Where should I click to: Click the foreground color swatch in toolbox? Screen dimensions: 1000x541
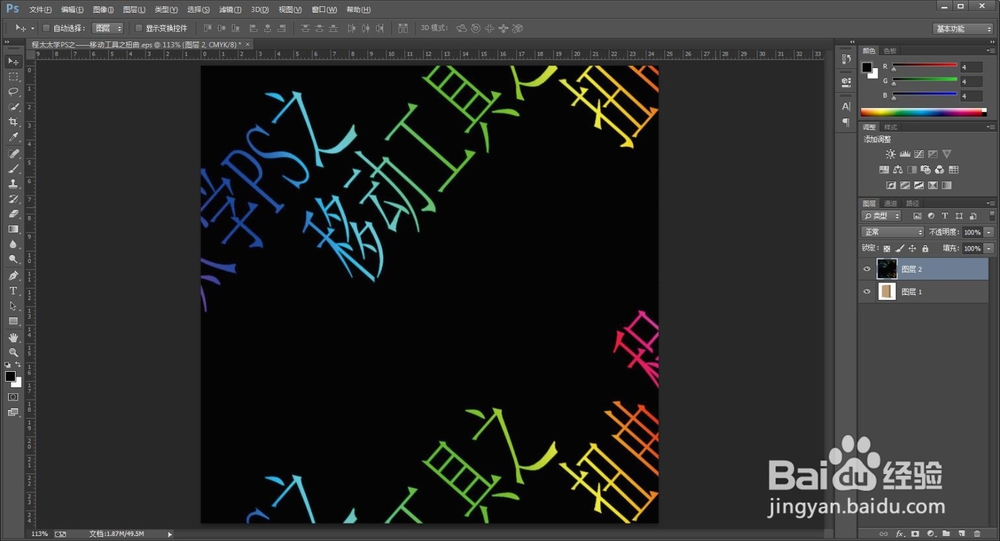tap(10, 376)
